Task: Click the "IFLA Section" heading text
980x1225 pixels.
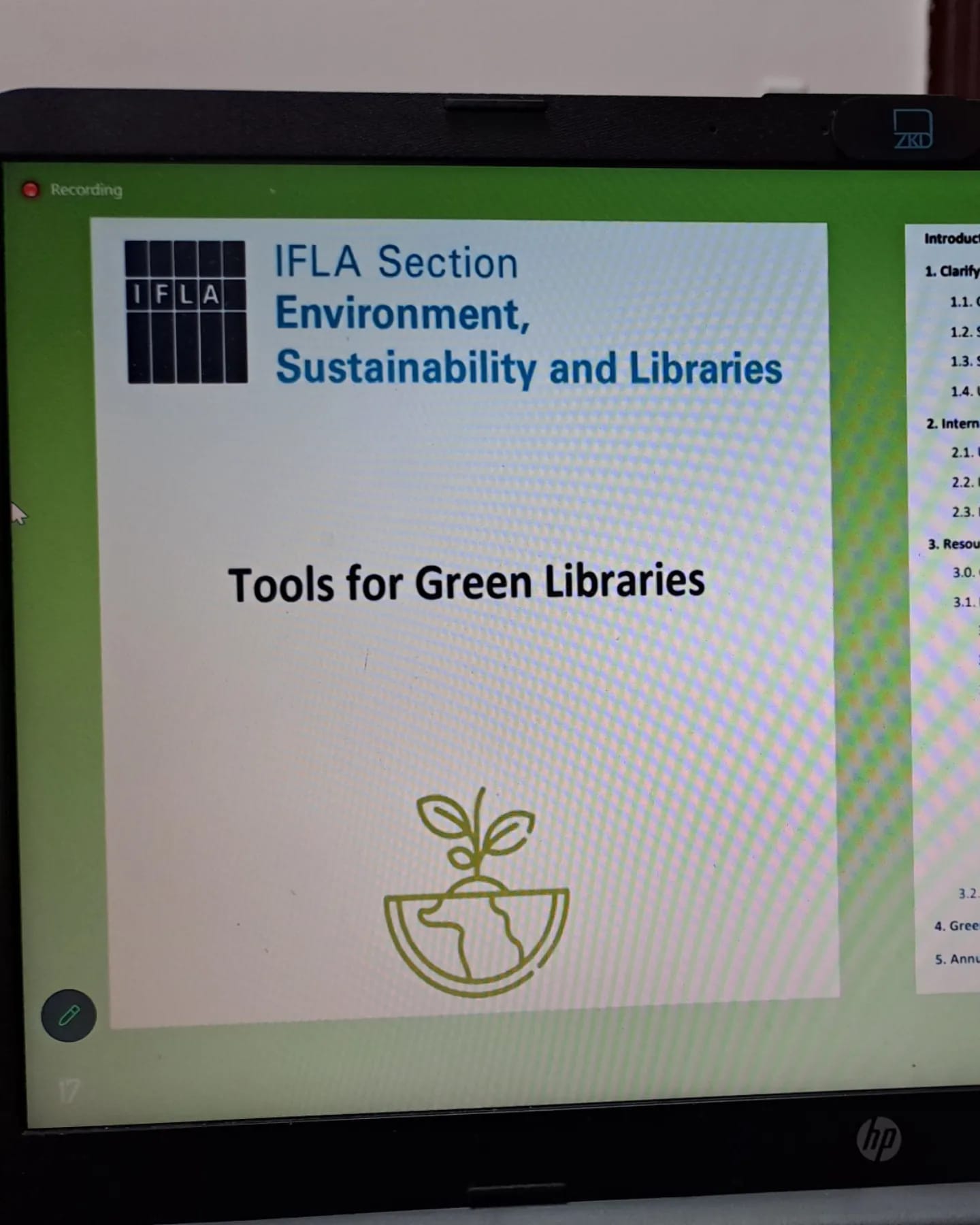Action: (x=395, y=262)
